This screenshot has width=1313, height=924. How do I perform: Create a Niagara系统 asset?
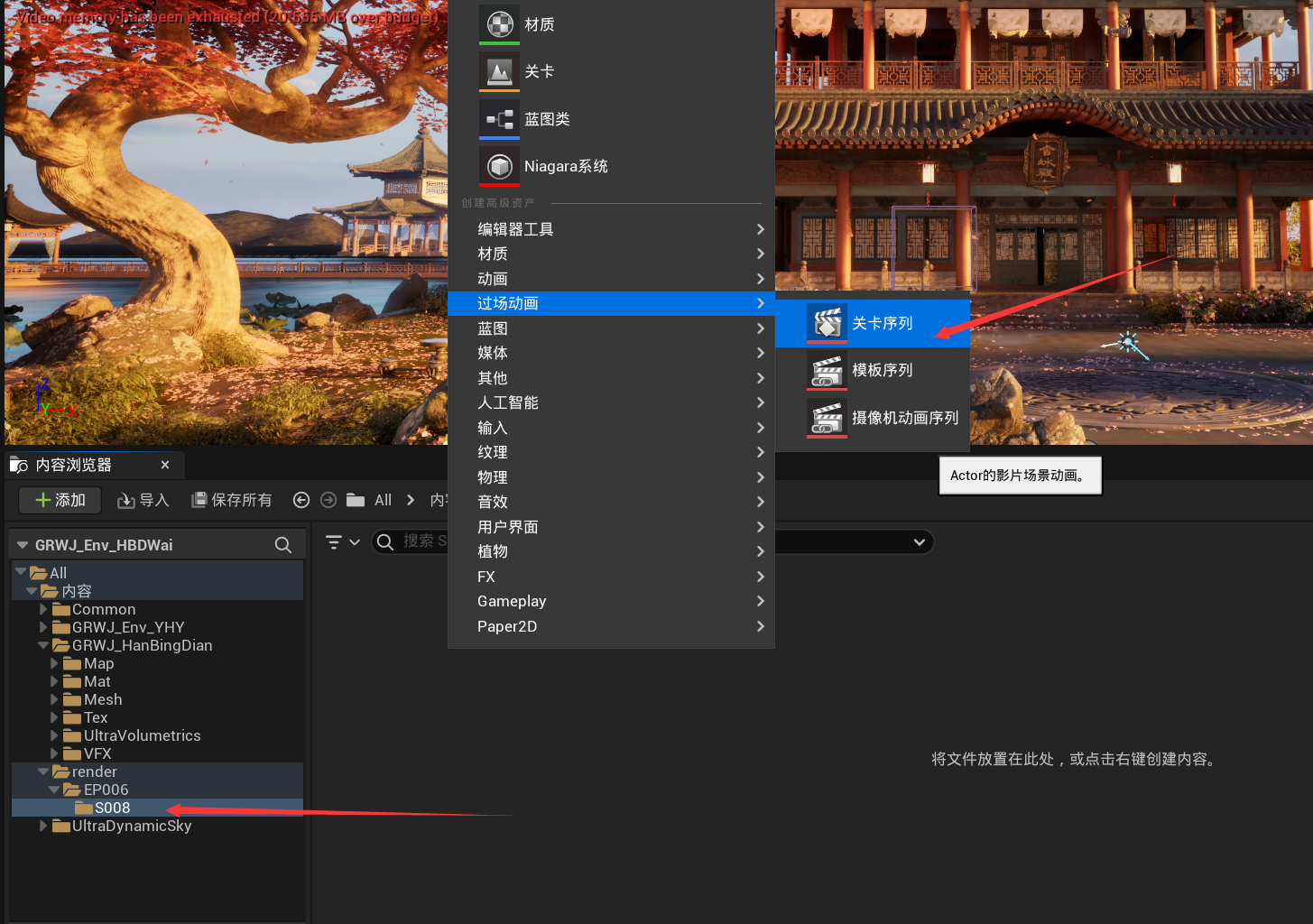(566, 166)
